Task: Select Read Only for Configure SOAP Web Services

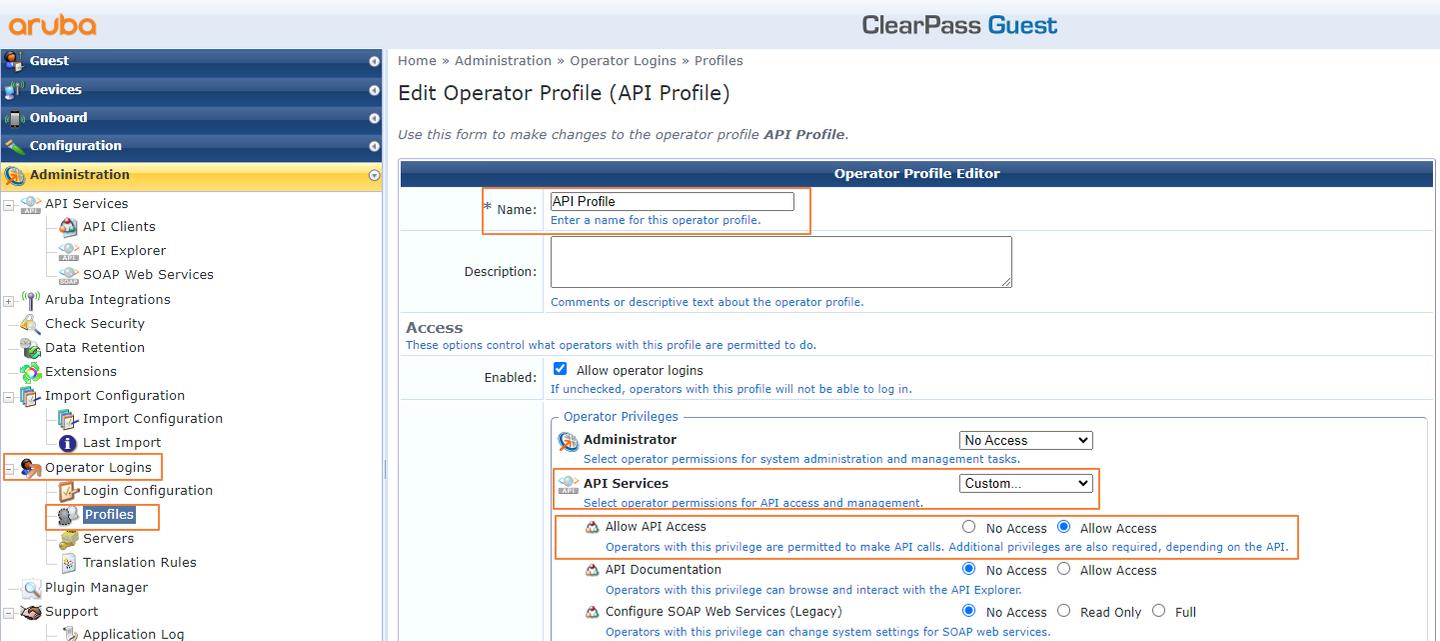Action: 1063,611
